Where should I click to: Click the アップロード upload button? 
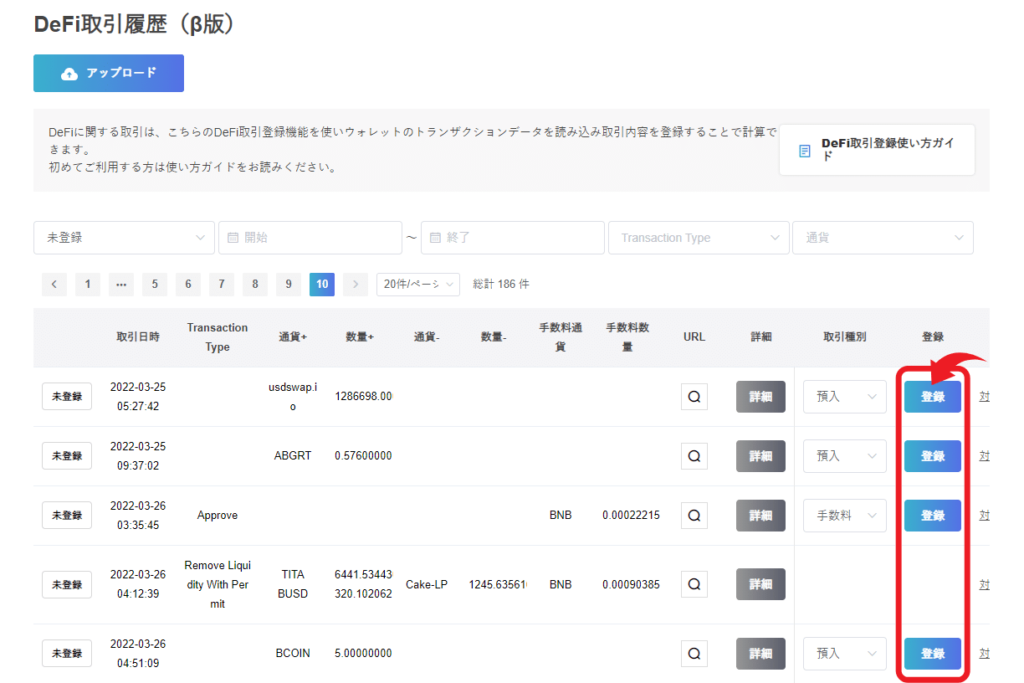108,73
